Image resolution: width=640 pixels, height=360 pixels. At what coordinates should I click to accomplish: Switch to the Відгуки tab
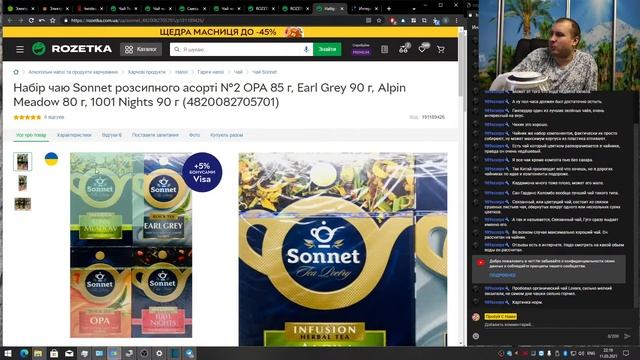pyautogui.click(x=112, y=135)
